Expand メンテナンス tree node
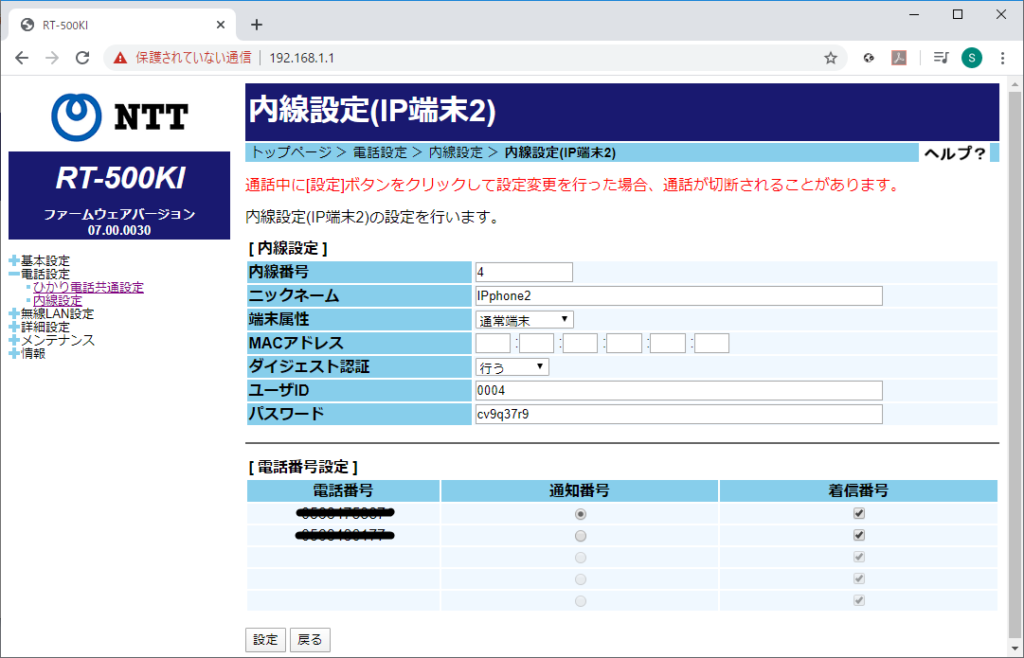This screenshot has width=1024, height=658. pos(14,340)
